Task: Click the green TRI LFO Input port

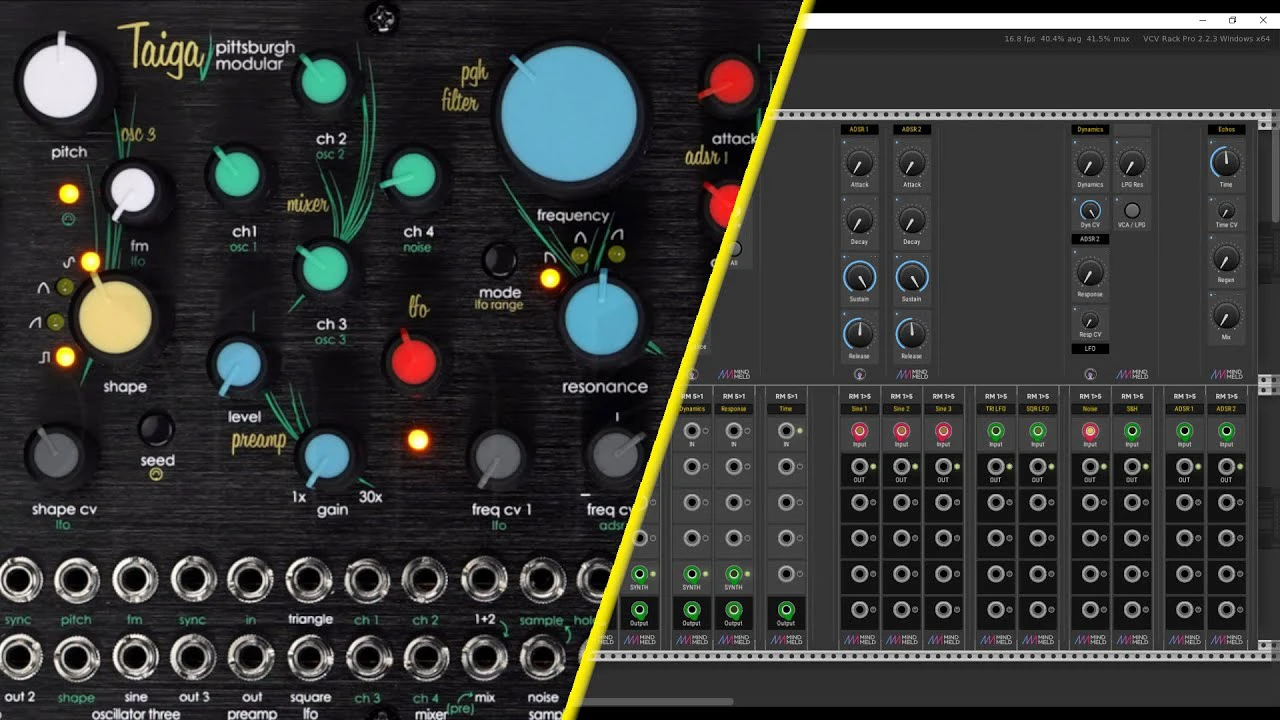Action: pyautogui.click(x=995, y=432)
